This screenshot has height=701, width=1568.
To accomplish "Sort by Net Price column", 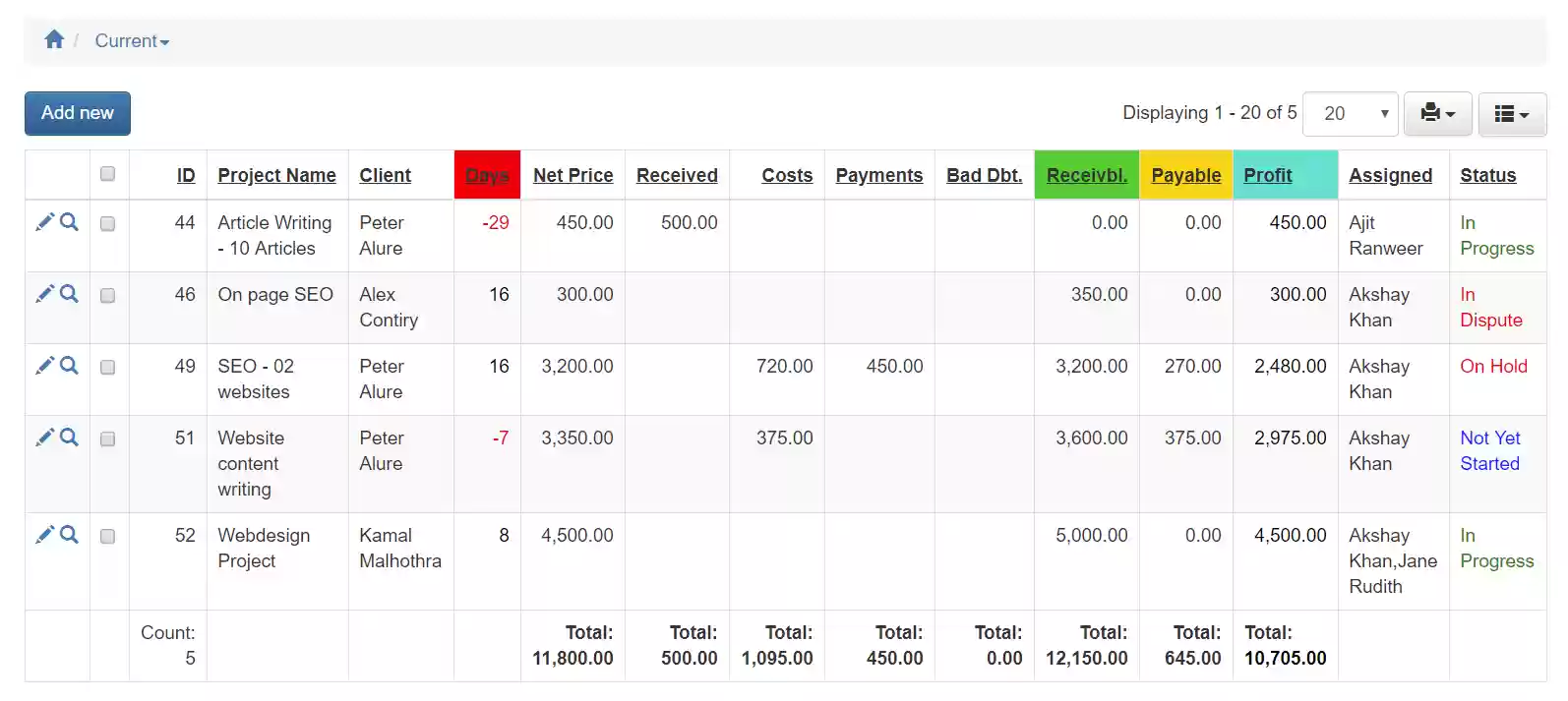I will tap(573, 175).
